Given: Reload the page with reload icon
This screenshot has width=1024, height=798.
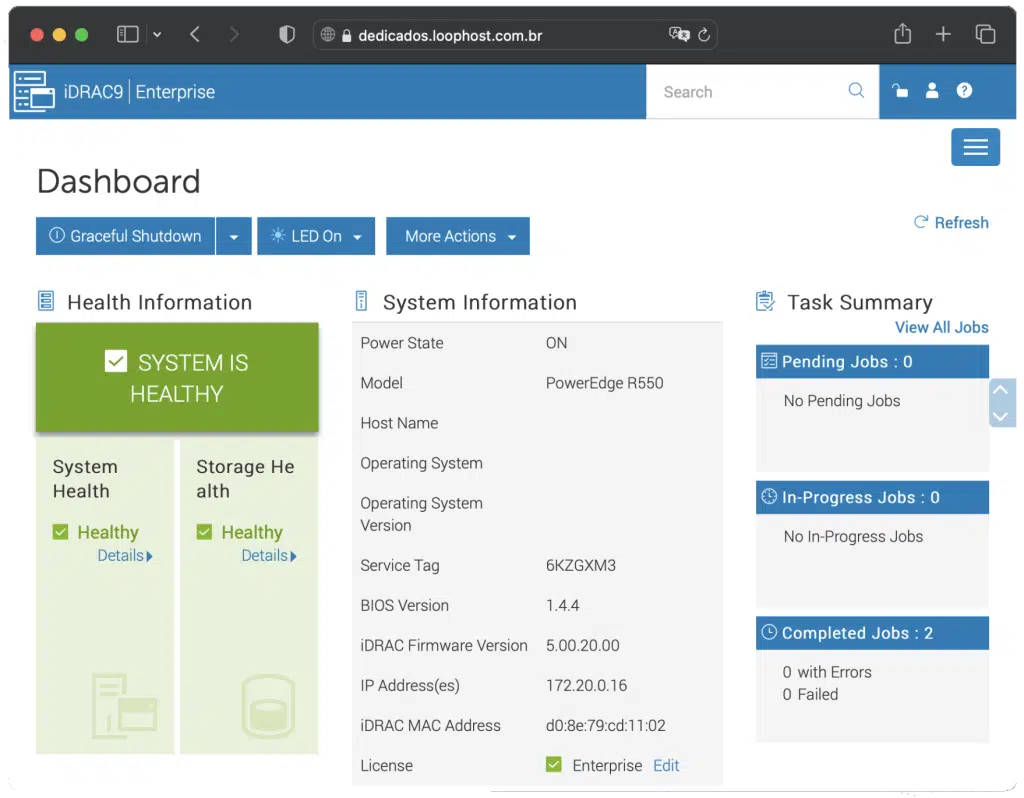Looking at the screenshot, I should pos(703,35).
